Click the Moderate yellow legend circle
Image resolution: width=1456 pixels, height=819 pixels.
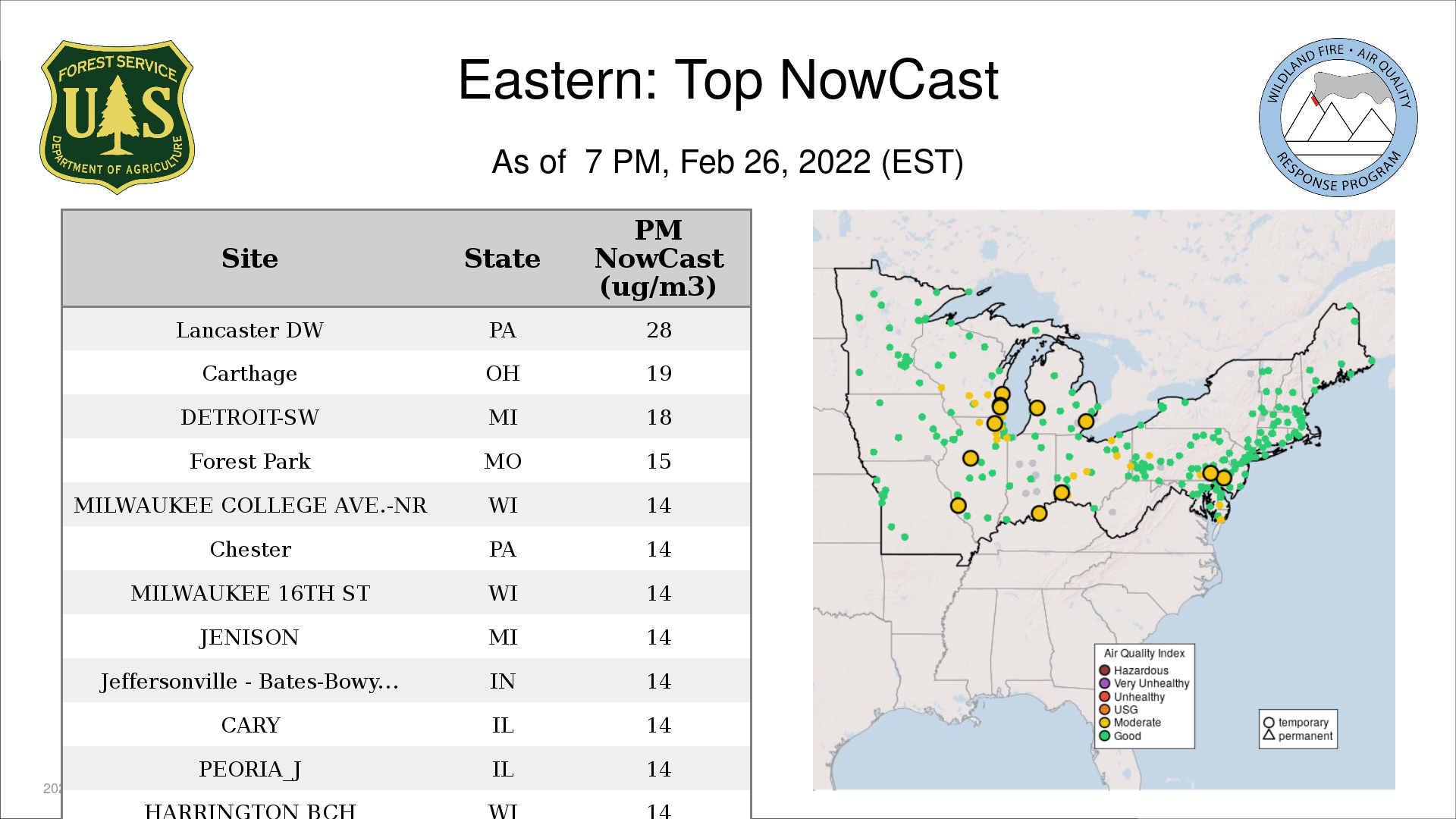[1105, 723]
